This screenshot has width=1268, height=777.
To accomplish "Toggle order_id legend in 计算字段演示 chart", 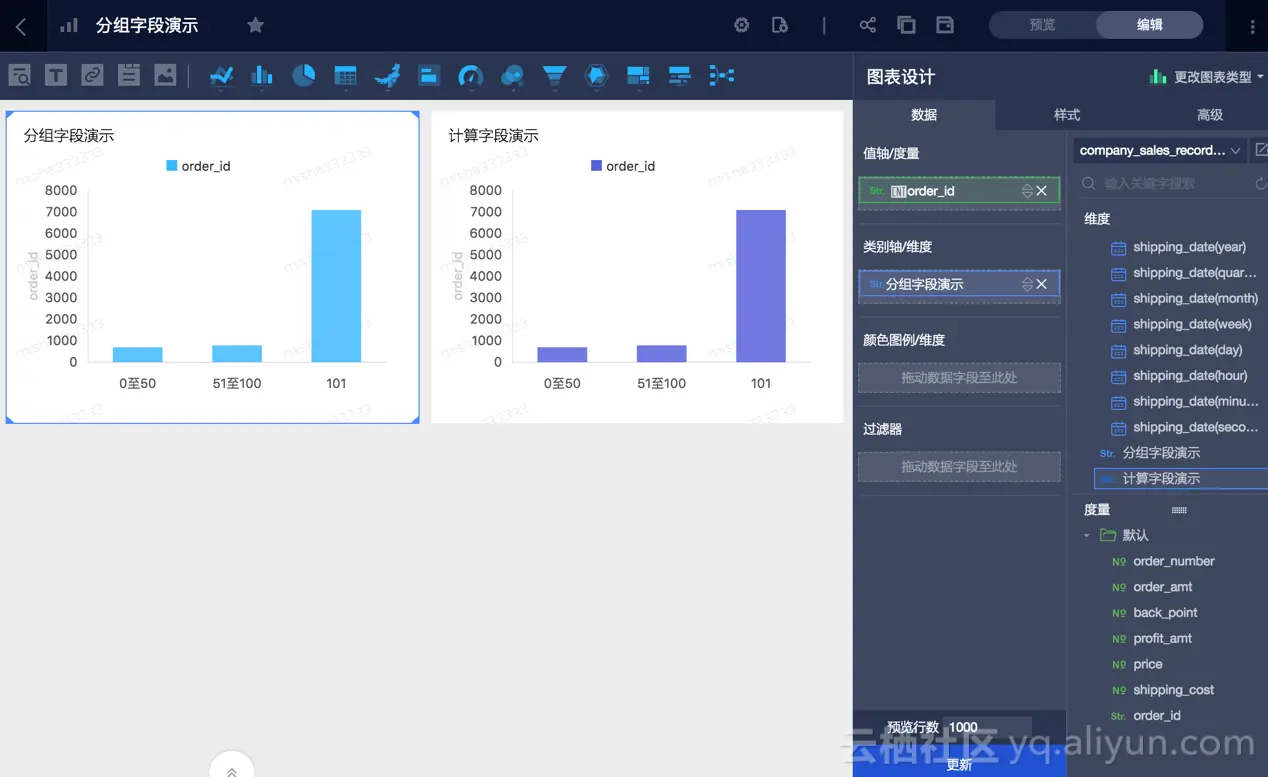I will coord(623,166).
